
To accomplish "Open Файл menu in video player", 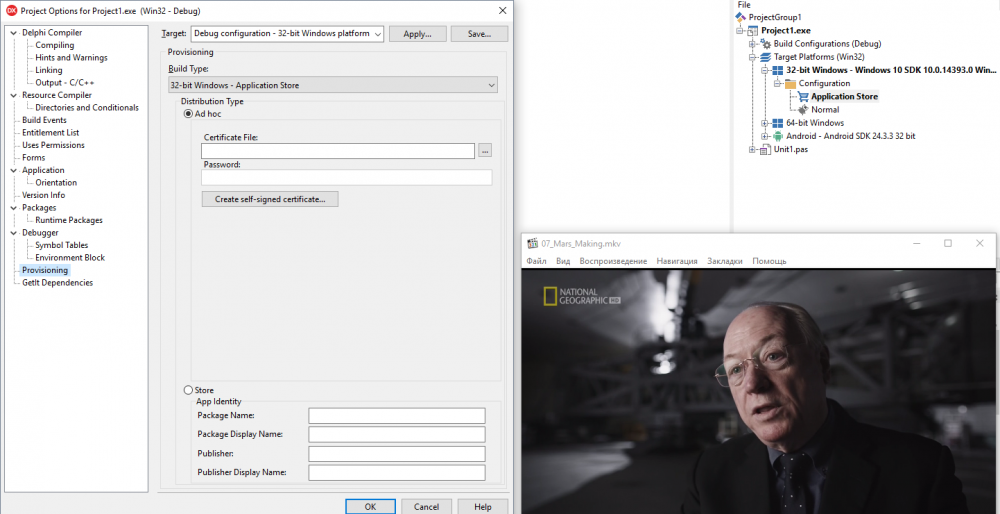I will [x=536, y=261].
